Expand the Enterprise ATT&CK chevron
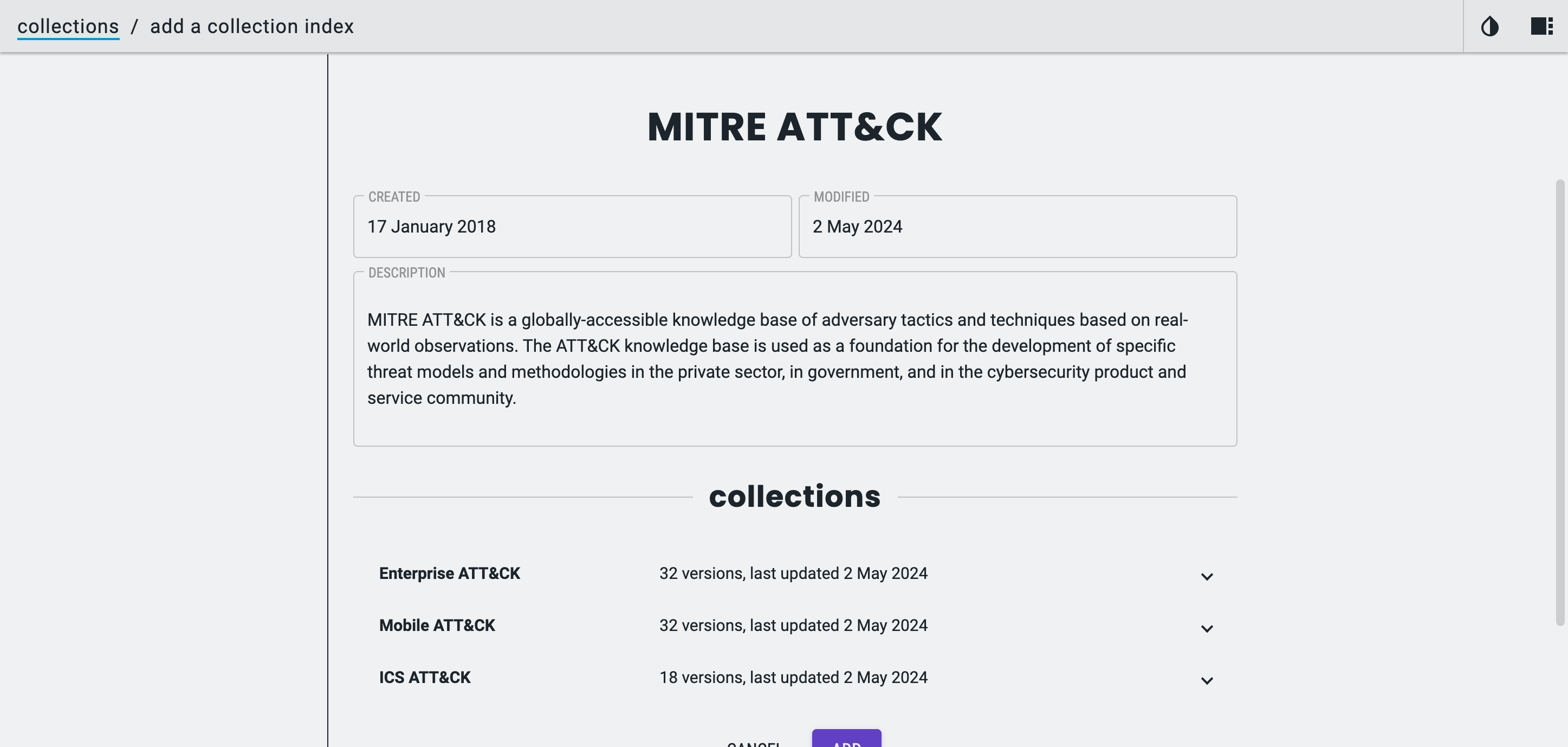Viewport: 1568px width, 747px height. [x=1207, y=576]
